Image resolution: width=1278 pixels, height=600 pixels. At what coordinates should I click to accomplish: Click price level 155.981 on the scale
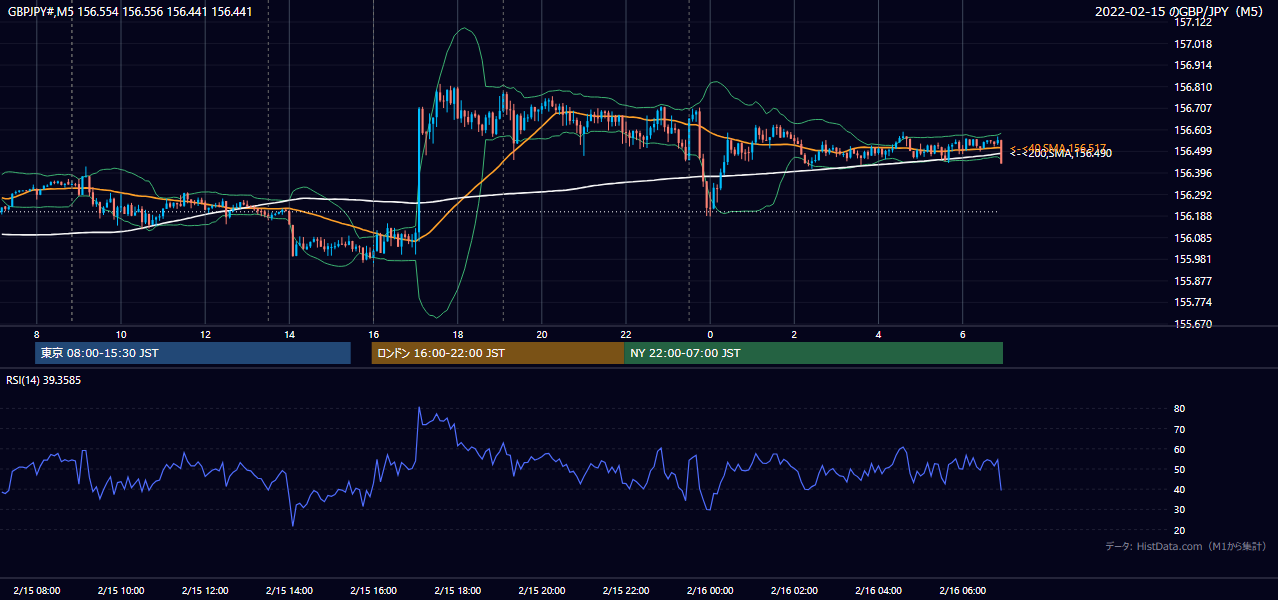1193,259
